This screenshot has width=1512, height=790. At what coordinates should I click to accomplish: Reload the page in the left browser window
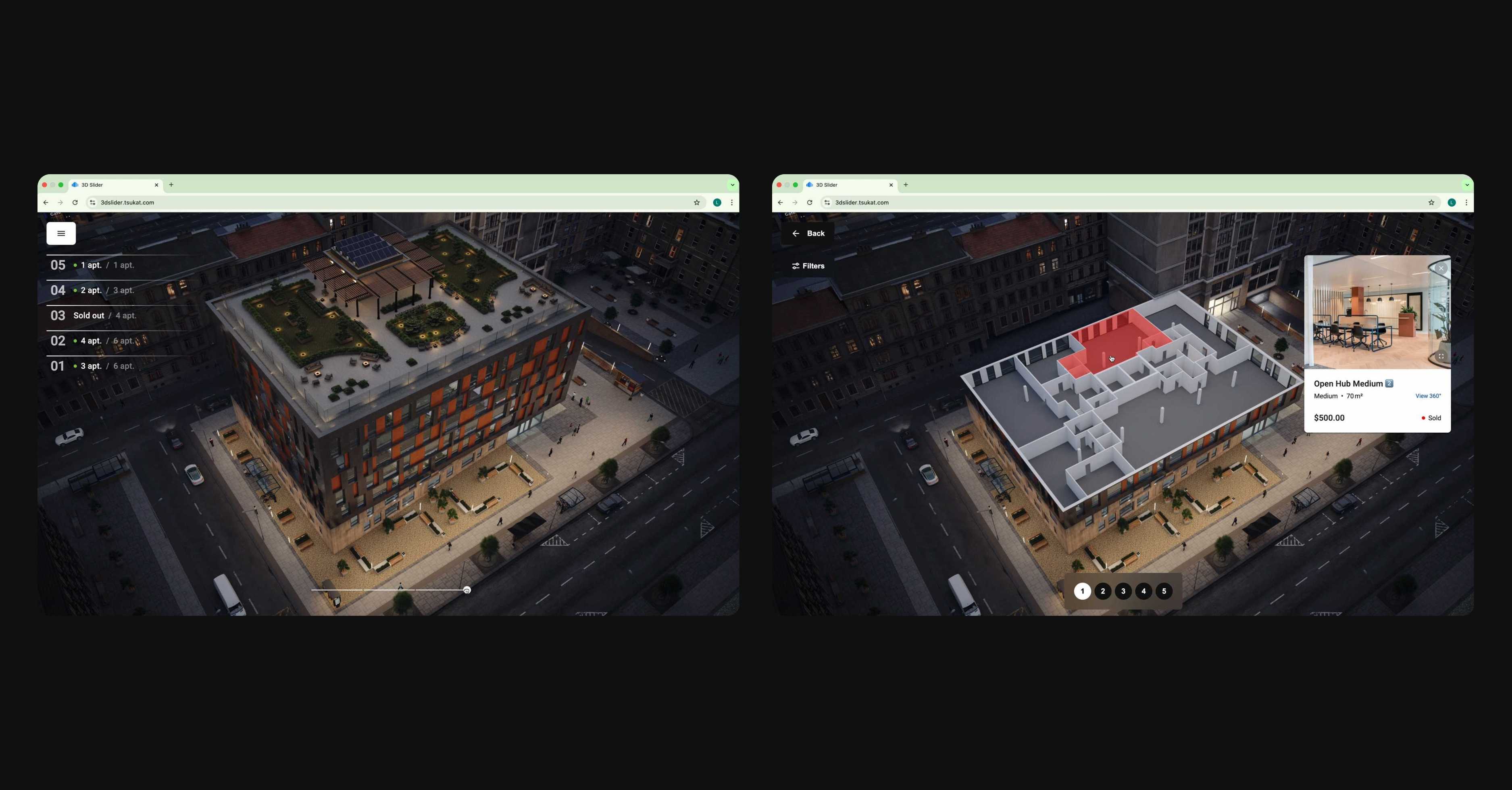pos(75,202)
